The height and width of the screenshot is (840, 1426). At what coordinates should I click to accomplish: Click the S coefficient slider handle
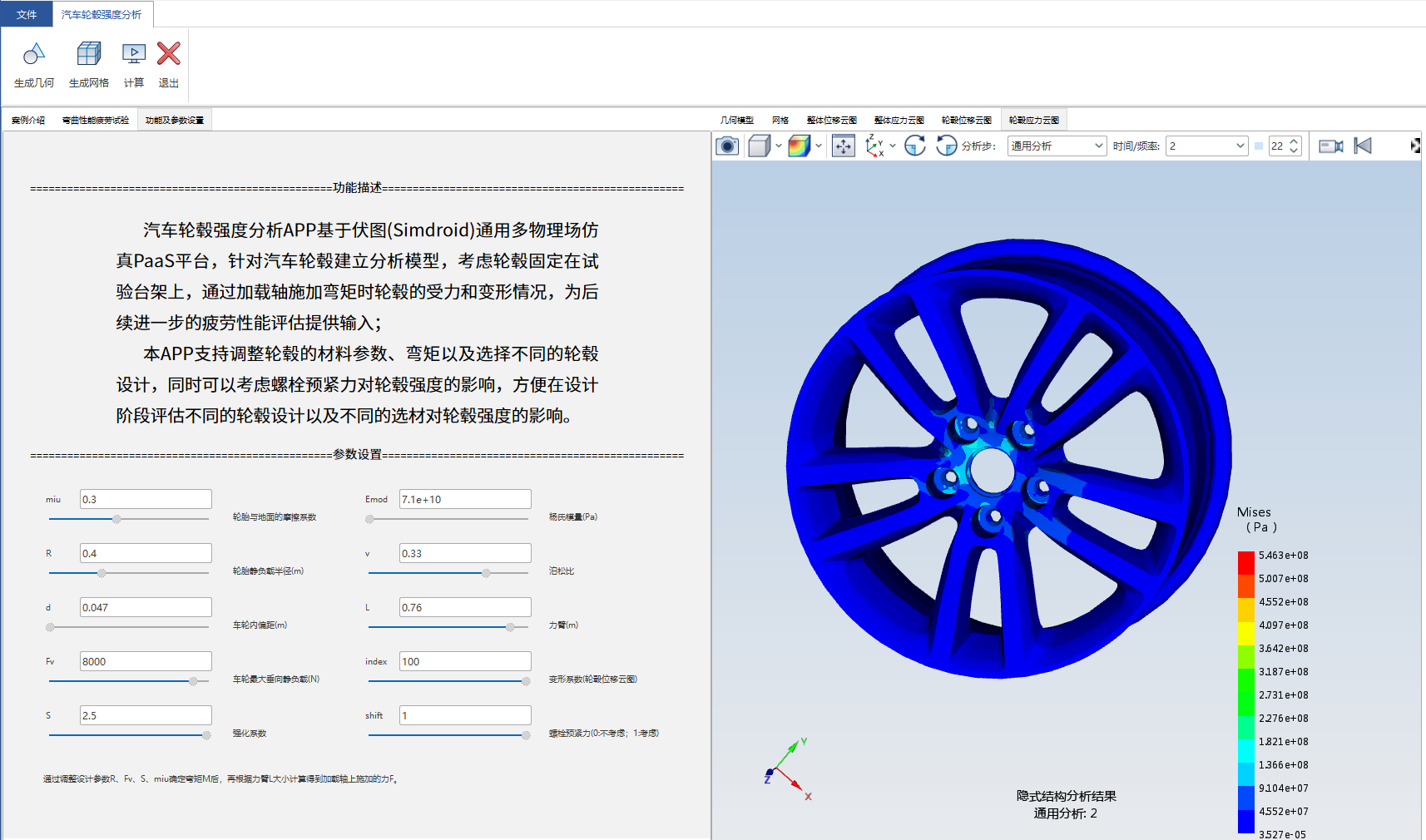pos(206,735)
